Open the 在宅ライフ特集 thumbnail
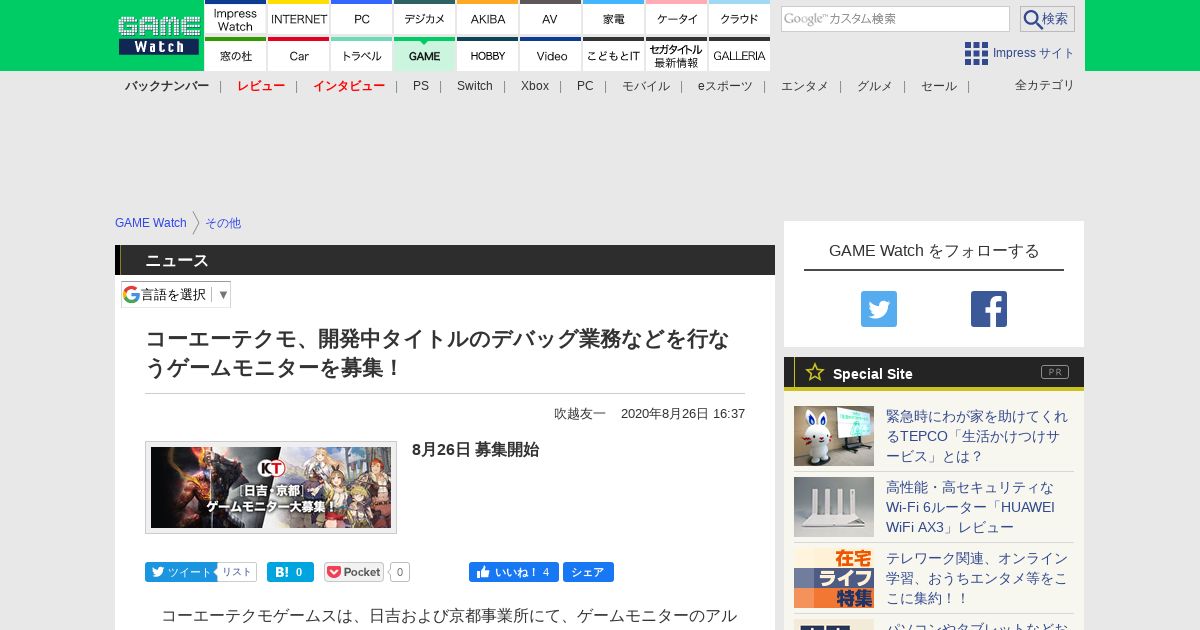 coord(834,578)
